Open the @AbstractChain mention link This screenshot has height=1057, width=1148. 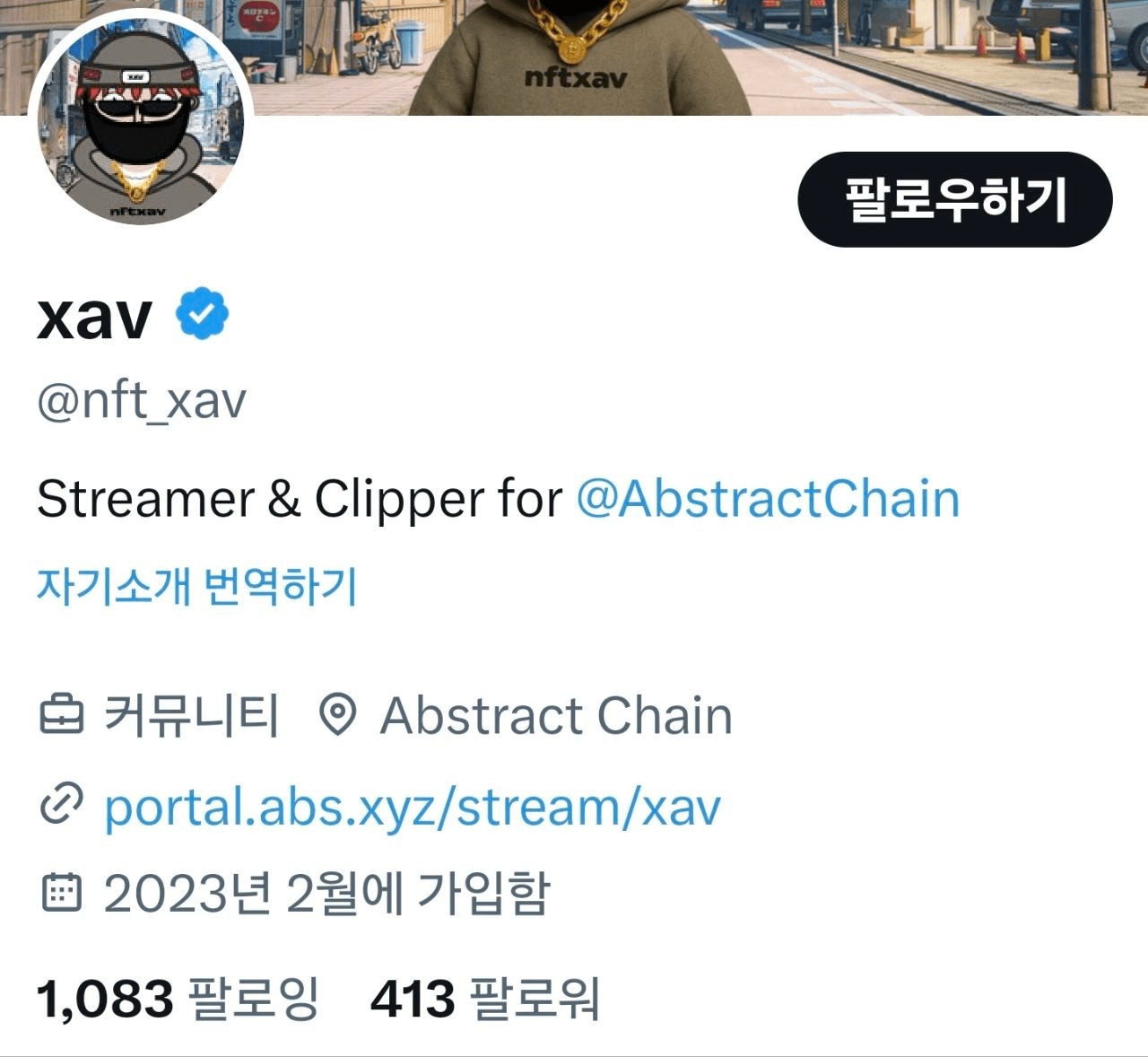click(x=768, y=499)
